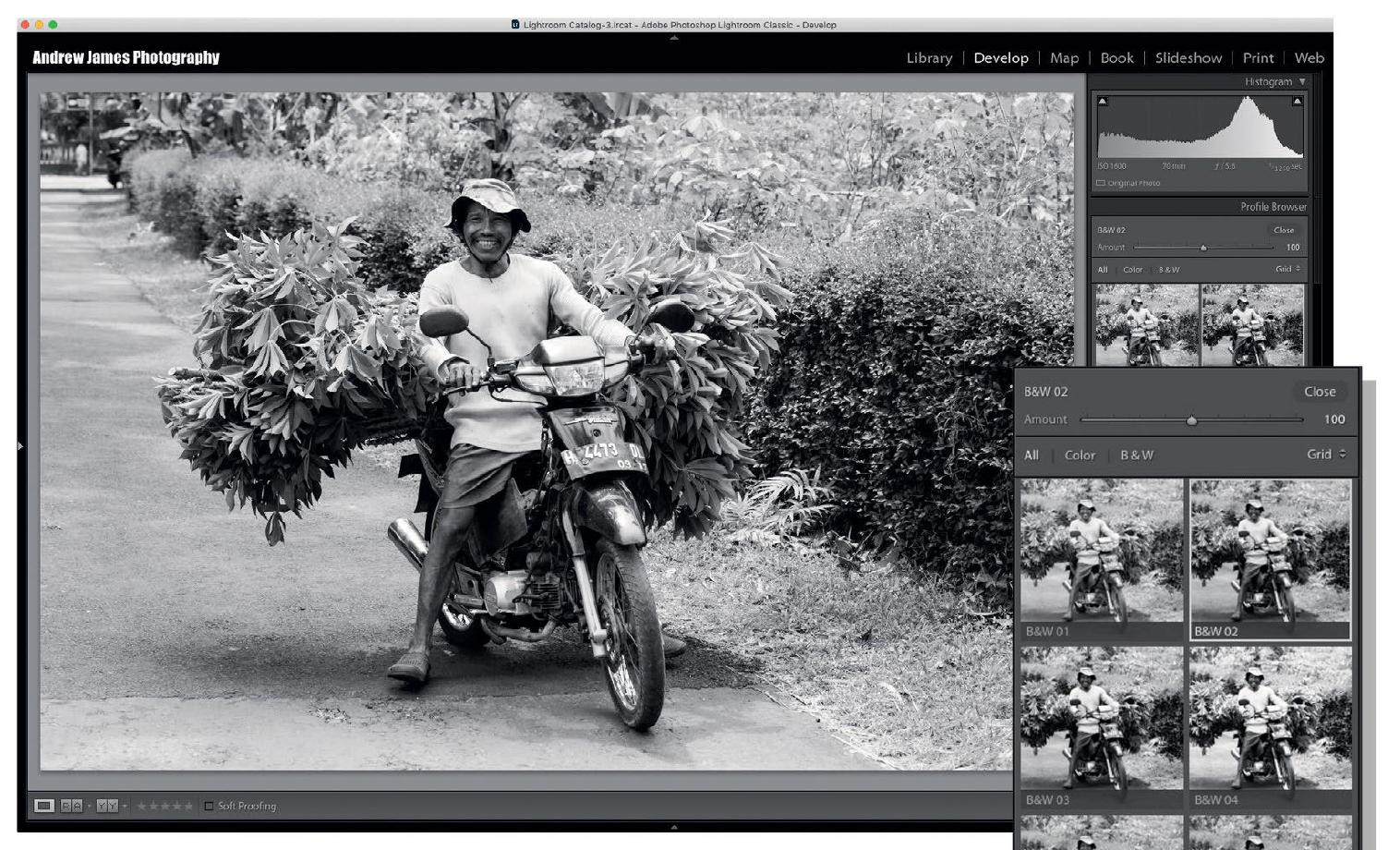Enable the Soft Proofing checkbox
Screen dimensions: 1400x850
pyautogui.click(x=208, y=806)
